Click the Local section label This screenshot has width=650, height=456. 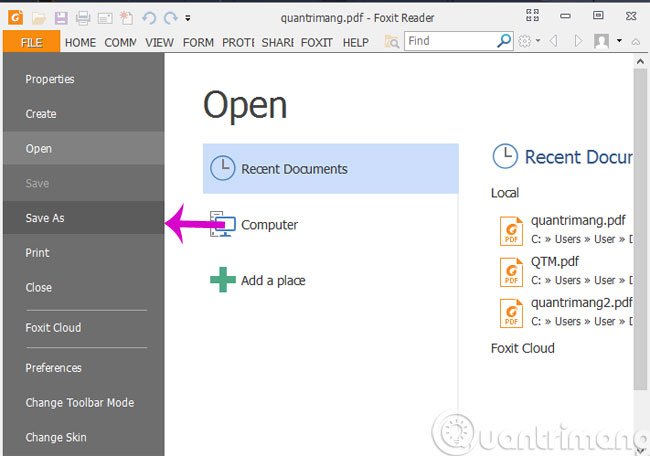point(504,193)
